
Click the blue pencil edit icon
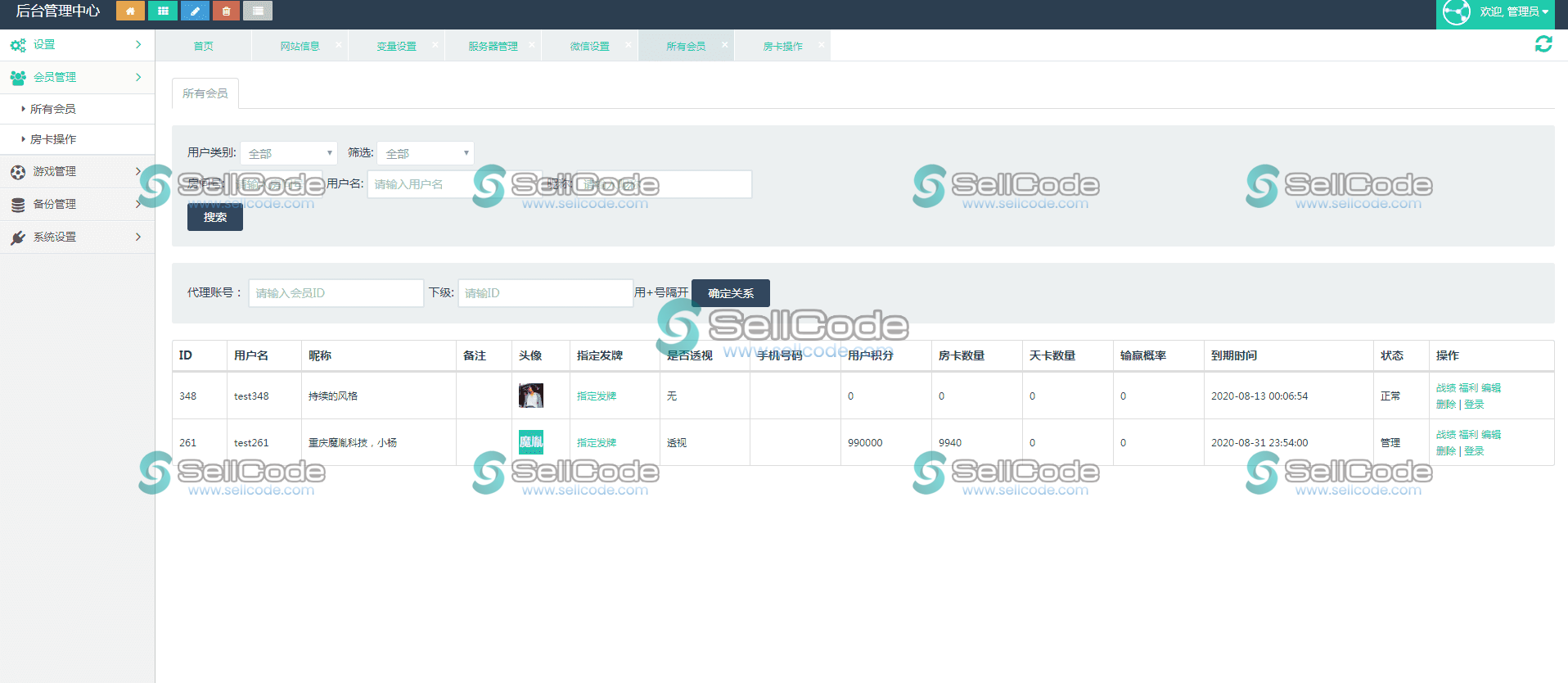click(x=195, y=11)
